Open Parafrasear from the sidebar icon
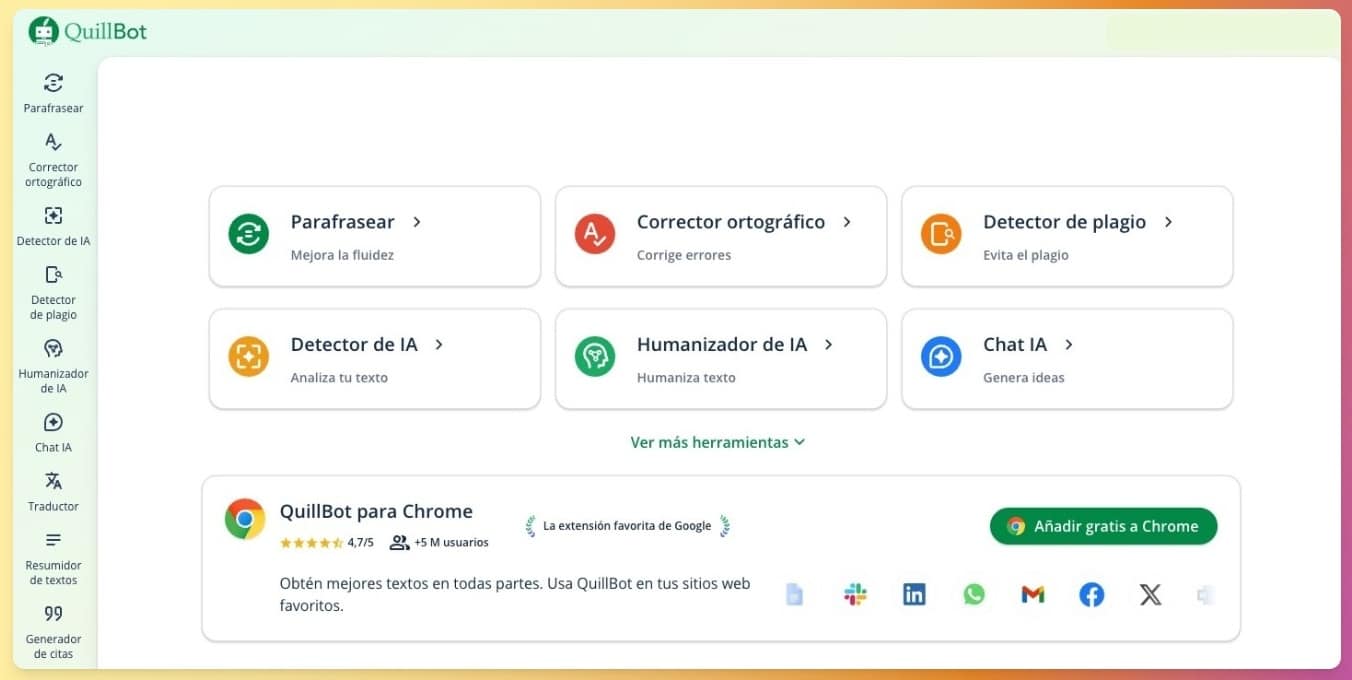 [54, 83]
